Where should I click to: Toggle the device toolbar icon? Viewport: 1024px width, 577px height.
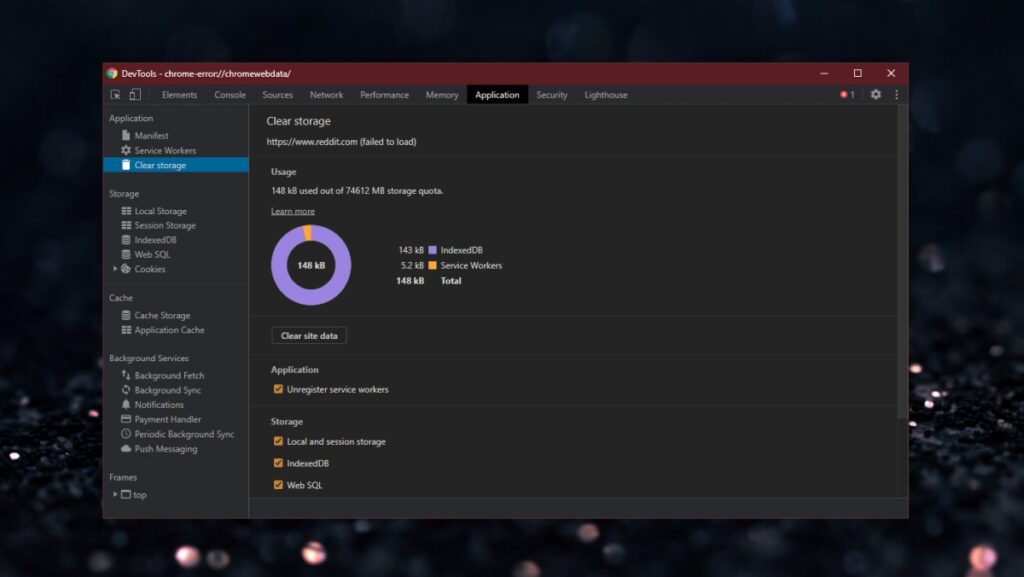coord(135,94)
